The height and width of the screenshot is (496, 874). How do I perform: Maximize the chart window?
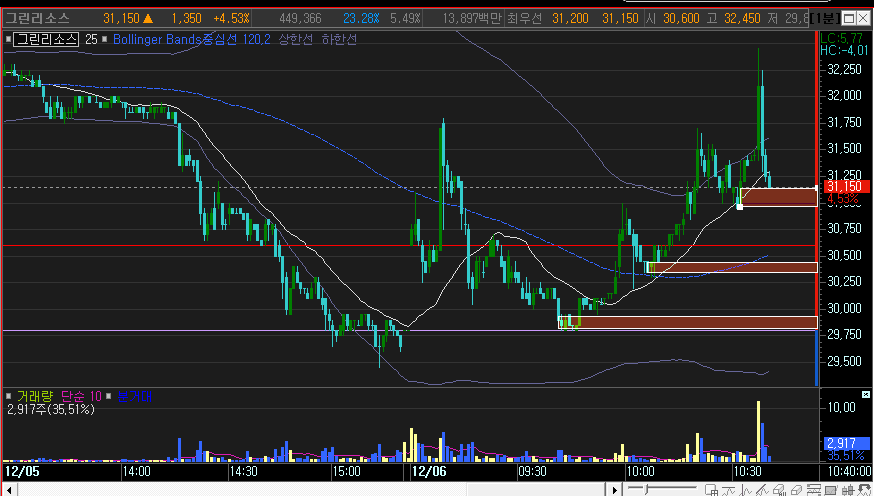pyautogui.click(x=848, y=18)
